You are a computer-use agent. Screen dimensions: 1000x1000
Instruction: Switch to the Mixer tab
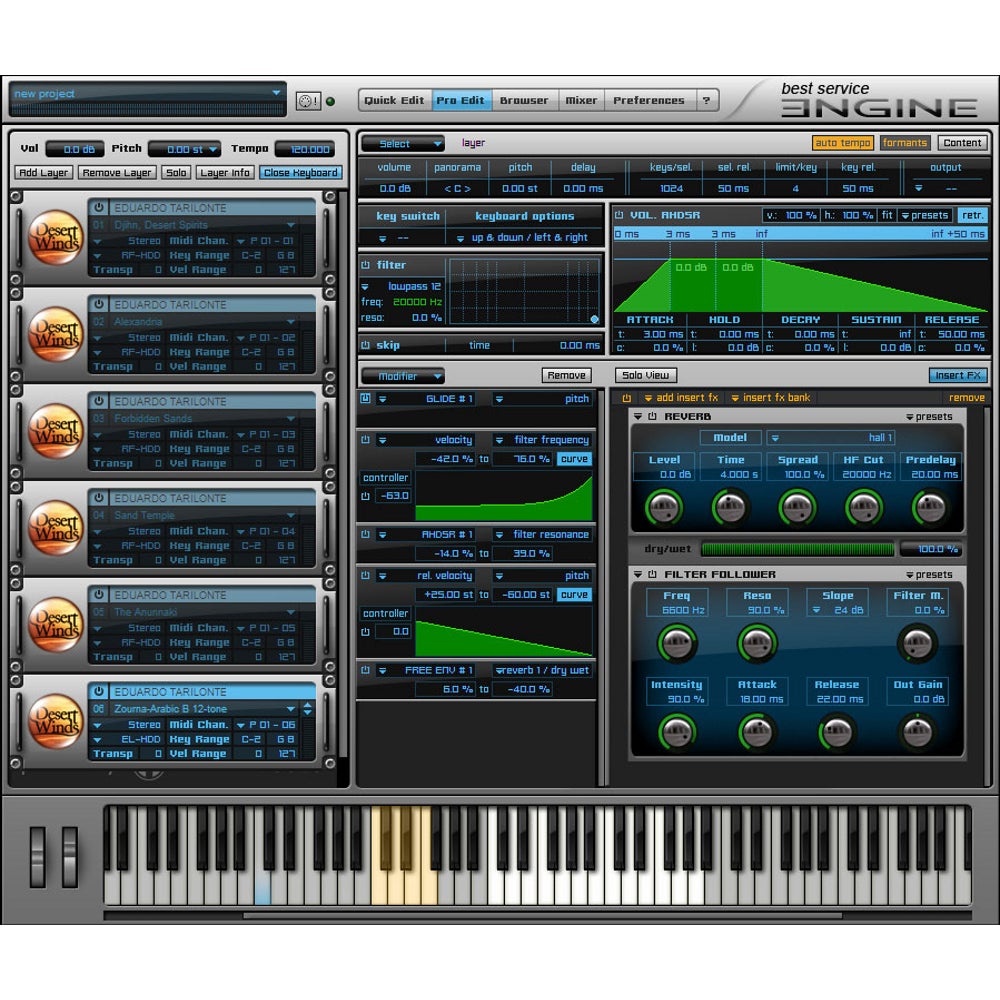(581, 100)
